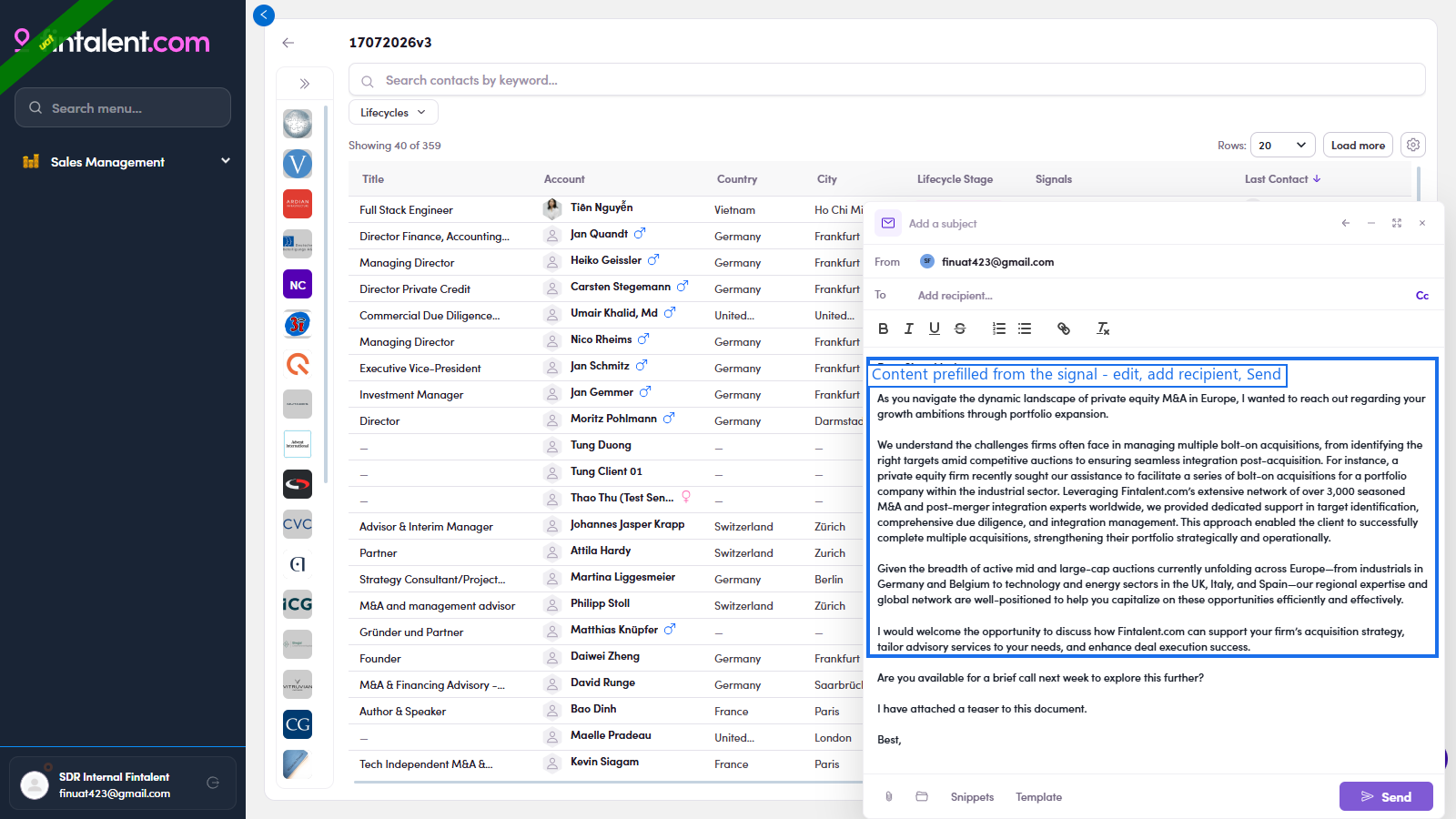The image size is (1456, 819).
Task: Expand the Sales Management menu
Action: (x=126, y=162)
